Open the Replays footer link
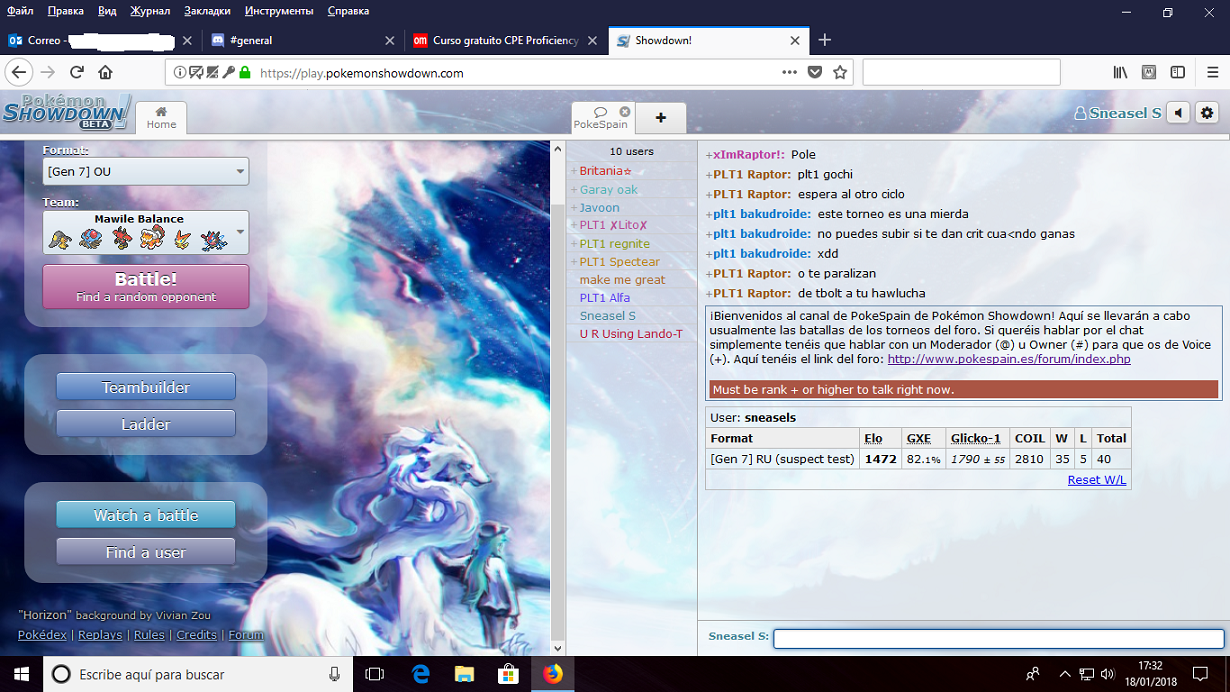The height and width of the screenshot is (692, 1230). pyautogui.click(x=100, y=634)
